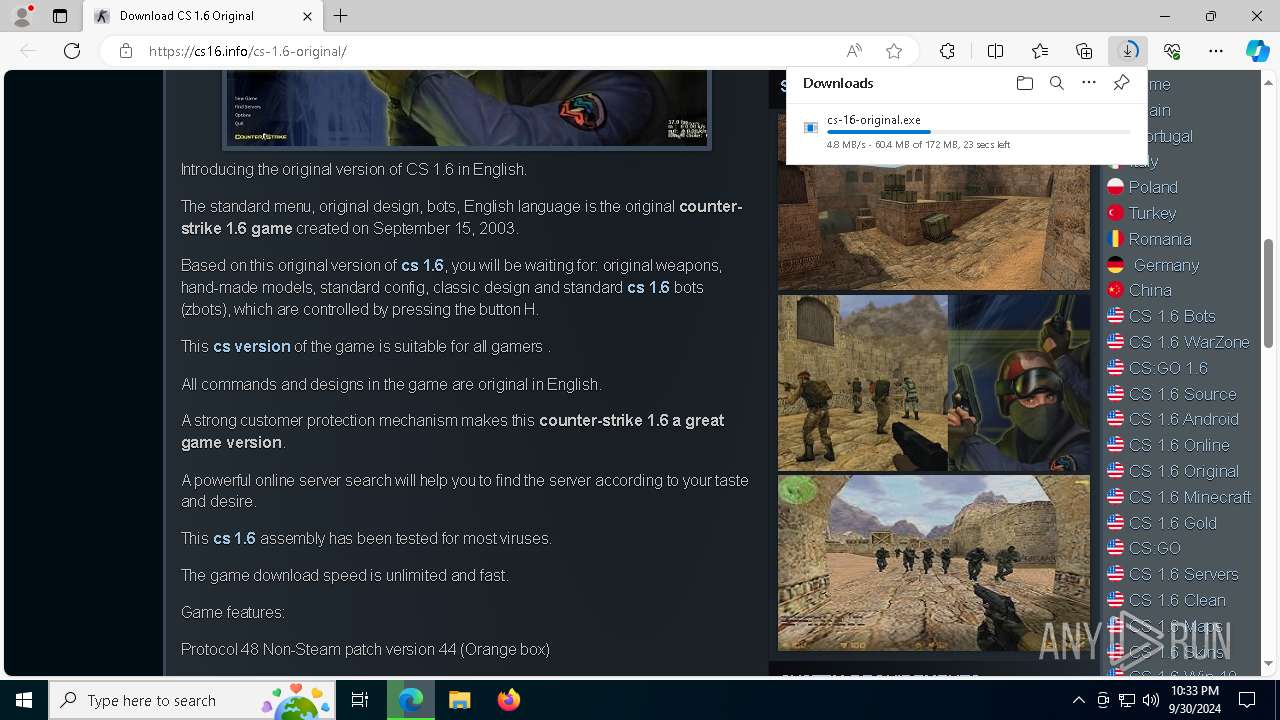
Task: Open More options in Downloads panel
Action: (1089, 83)
